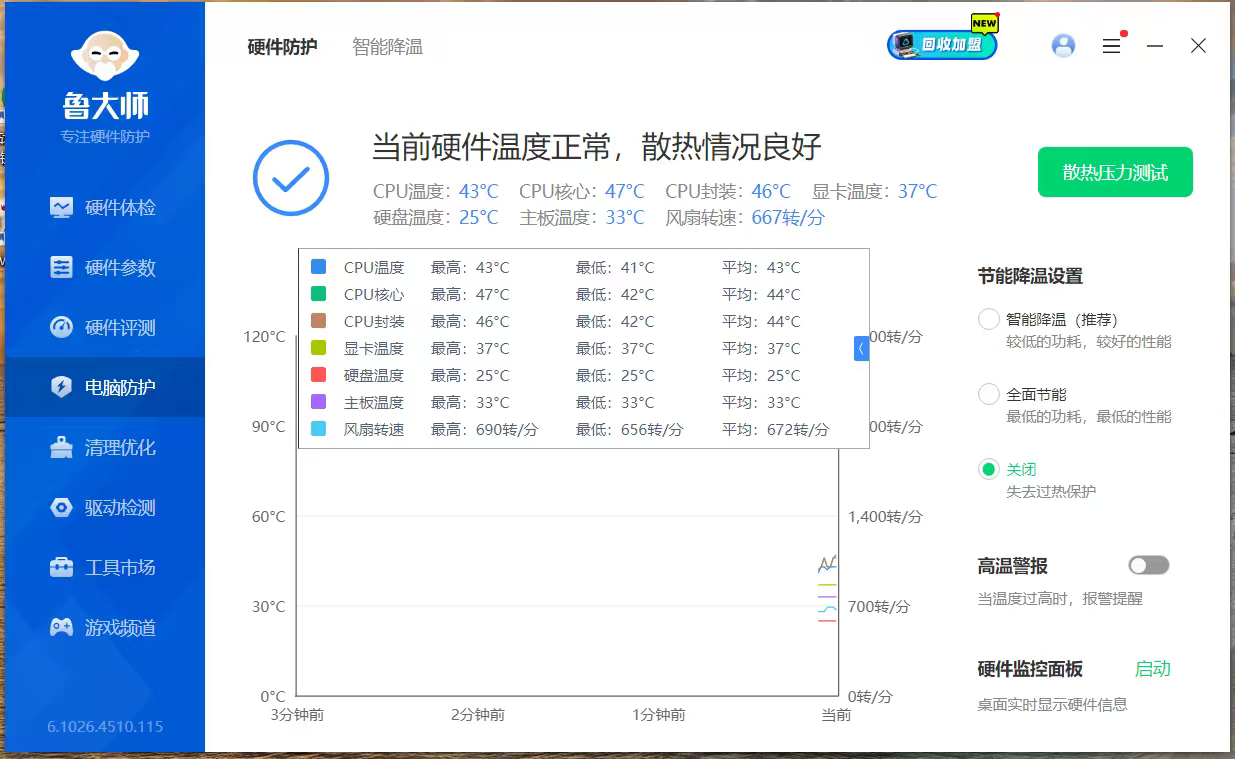Open 驱动检测 using its gear icon
1235x759 pixels.
click(62, 508)
